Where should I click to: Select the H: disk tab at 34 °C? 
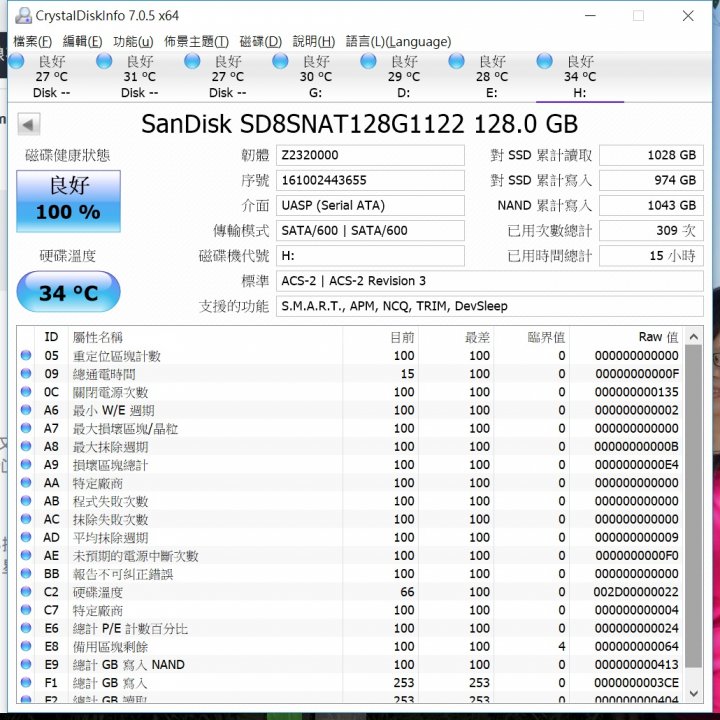580,77
